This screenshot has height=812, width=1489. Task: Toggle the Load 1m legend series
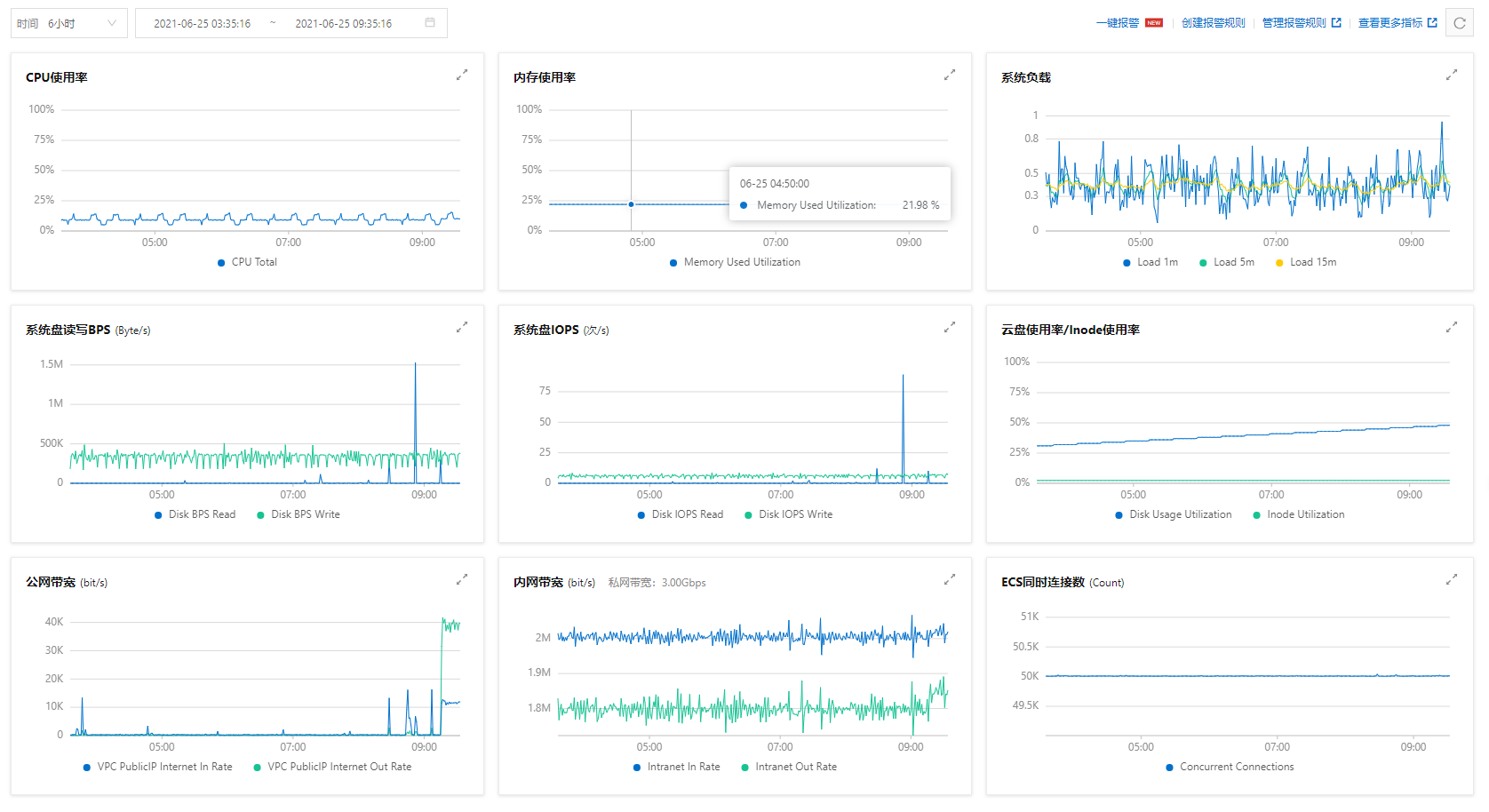tap(1151, 262)
